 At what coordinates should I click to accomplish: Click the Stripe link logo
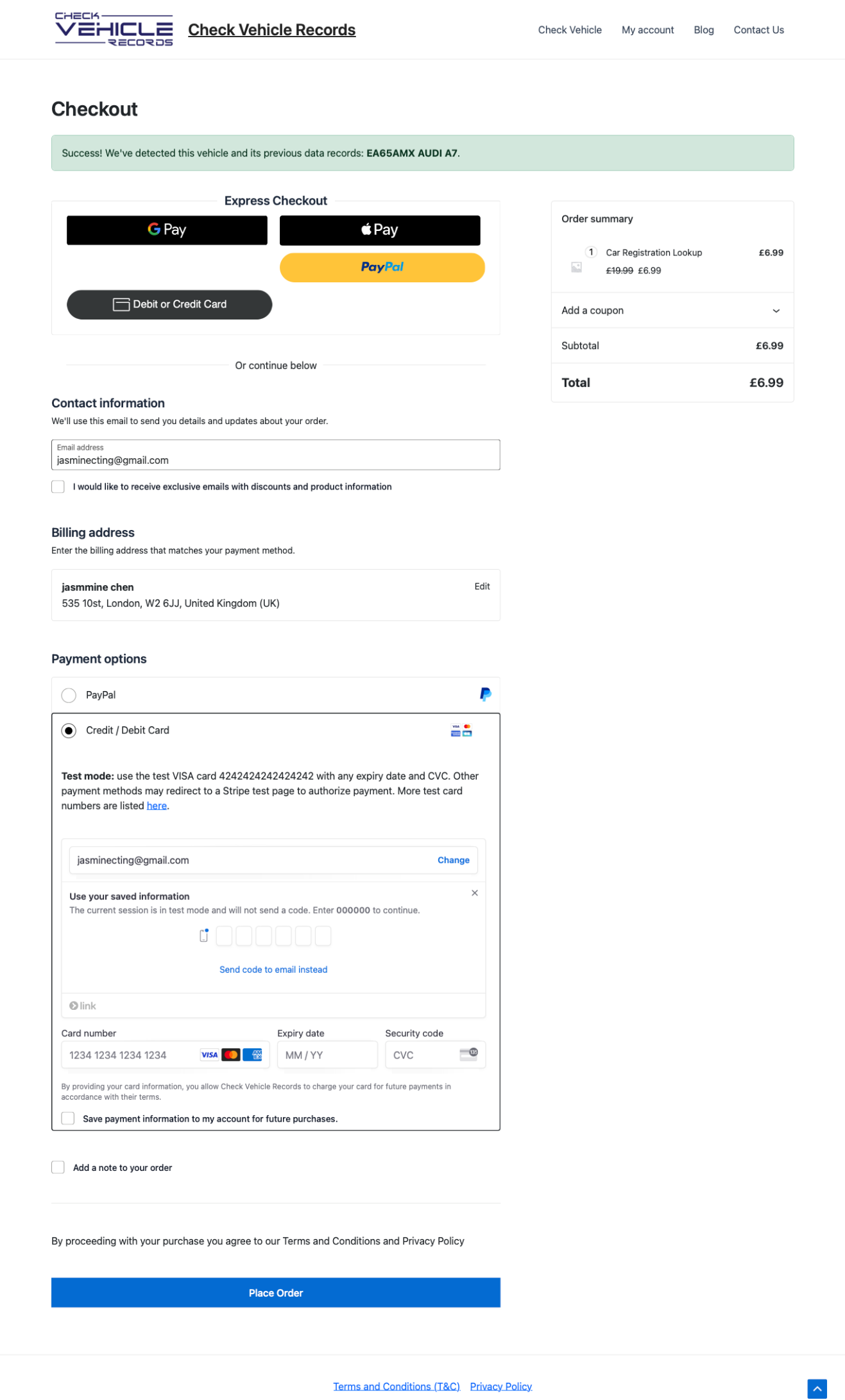click(x=83, y=1005)
